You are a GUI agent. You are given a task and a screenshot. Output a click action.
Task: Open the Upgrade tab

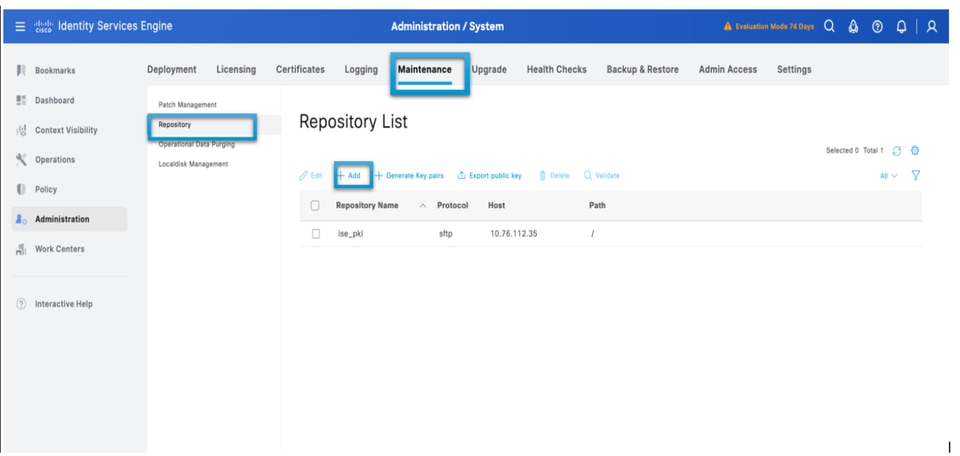point(489,70)
